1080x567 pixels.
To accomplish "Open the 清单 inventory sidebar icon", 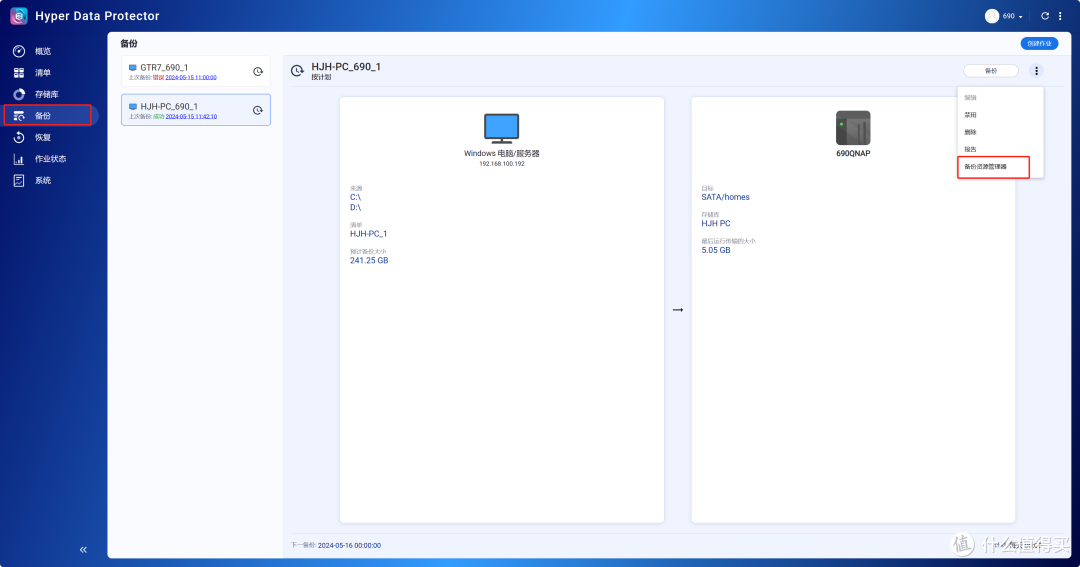I will point(19,72).
